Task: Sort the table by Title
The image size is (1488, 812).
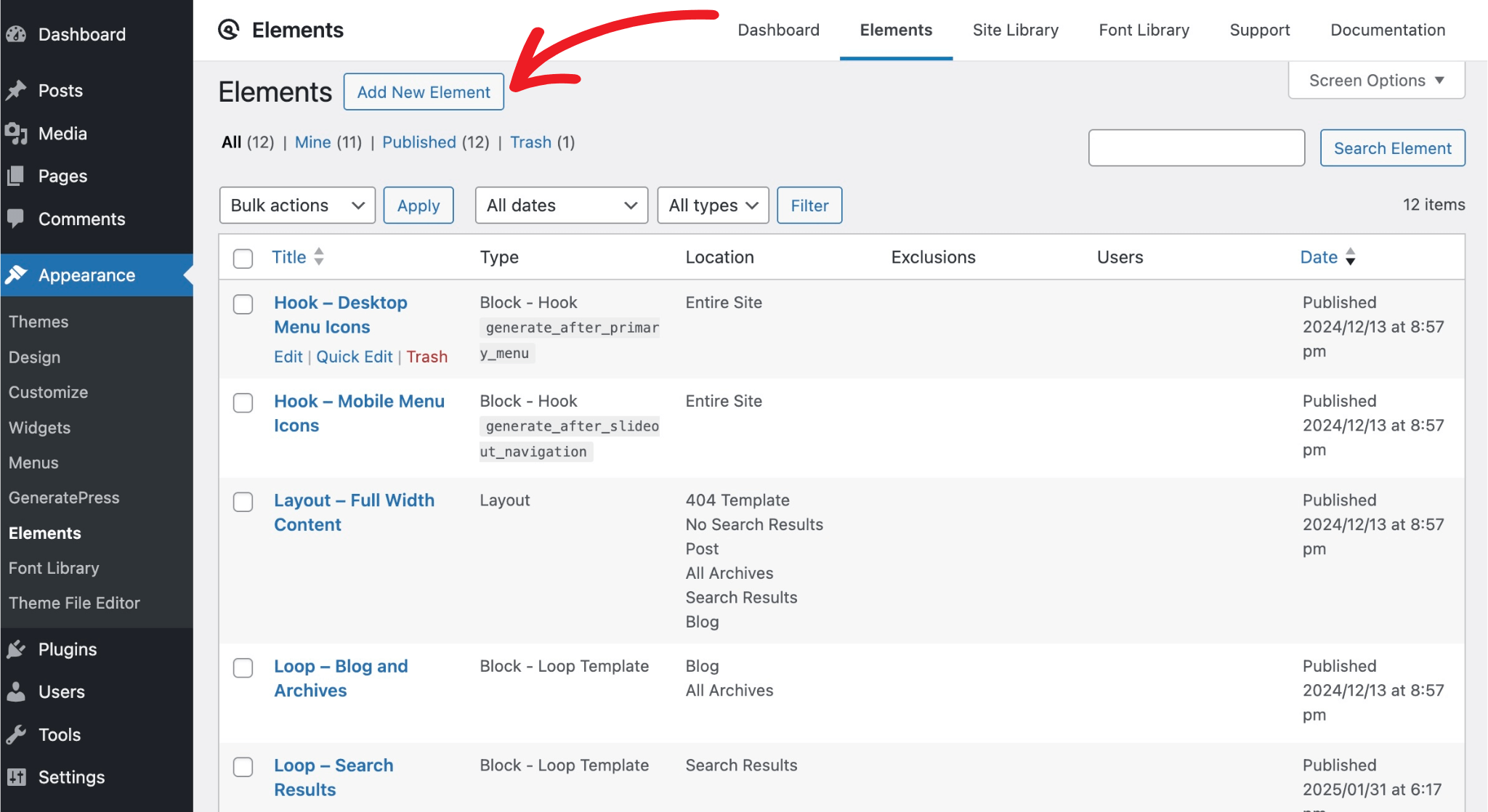Action: [x=289, y=256]
